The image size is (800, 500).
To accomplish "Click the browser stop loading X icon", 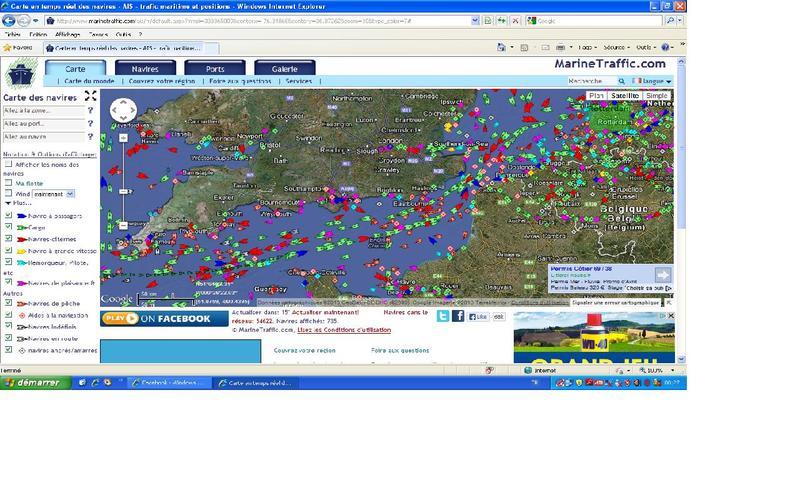I will coord(515,21).
